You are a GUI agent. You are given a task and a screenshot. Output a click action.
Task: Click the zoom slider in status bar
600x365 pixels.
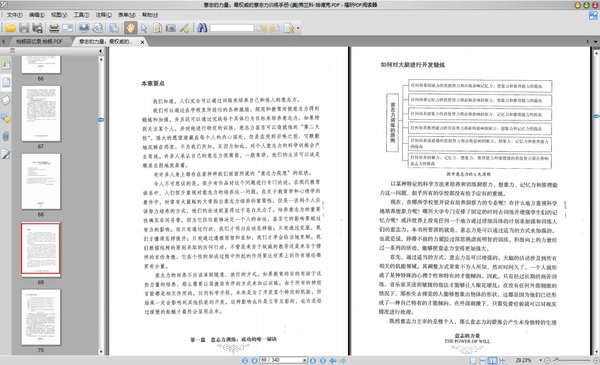(572, 360)
